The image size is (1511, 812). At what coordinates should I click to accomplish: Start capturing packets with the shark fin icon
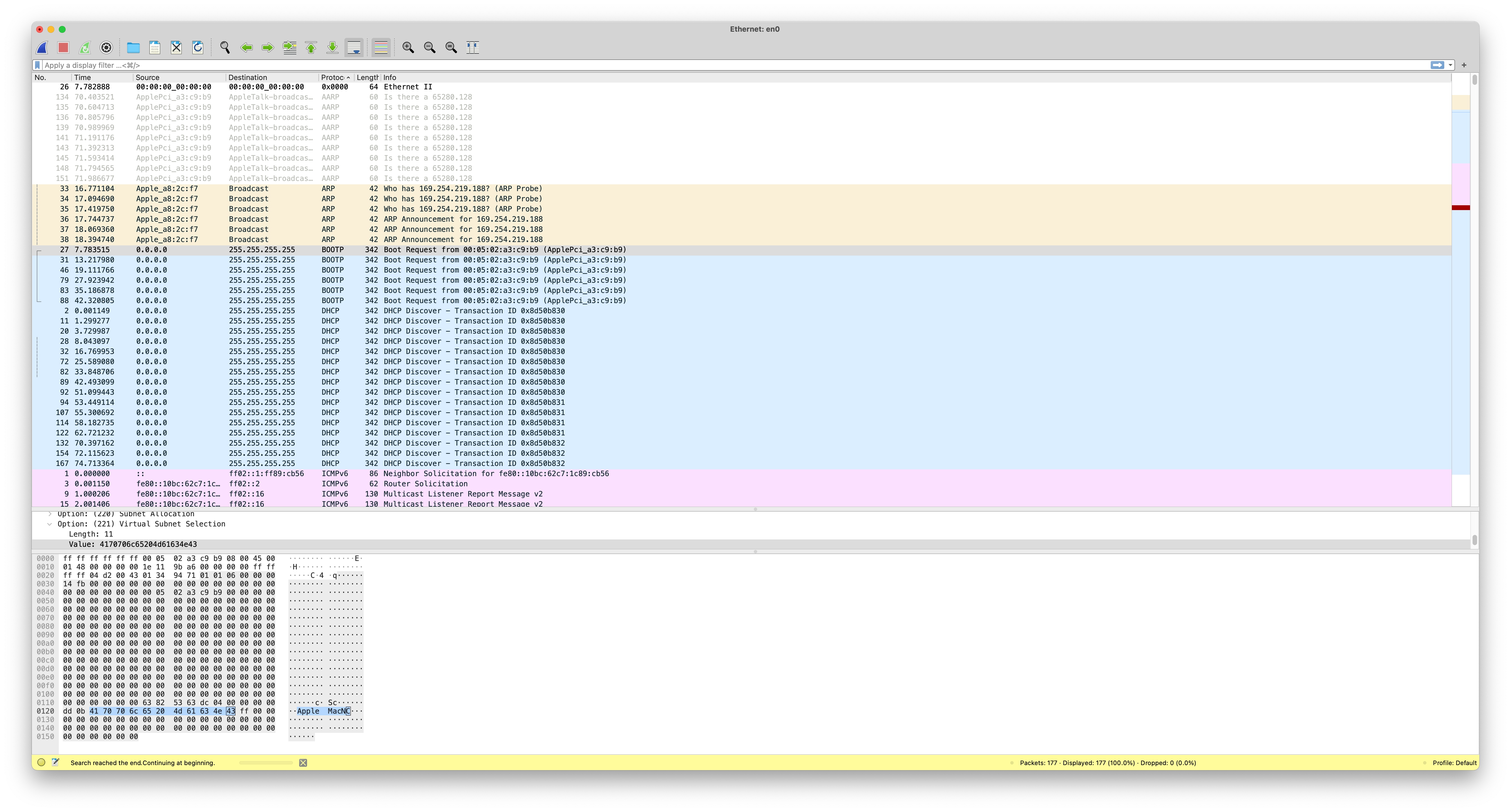tap(42, 47)
